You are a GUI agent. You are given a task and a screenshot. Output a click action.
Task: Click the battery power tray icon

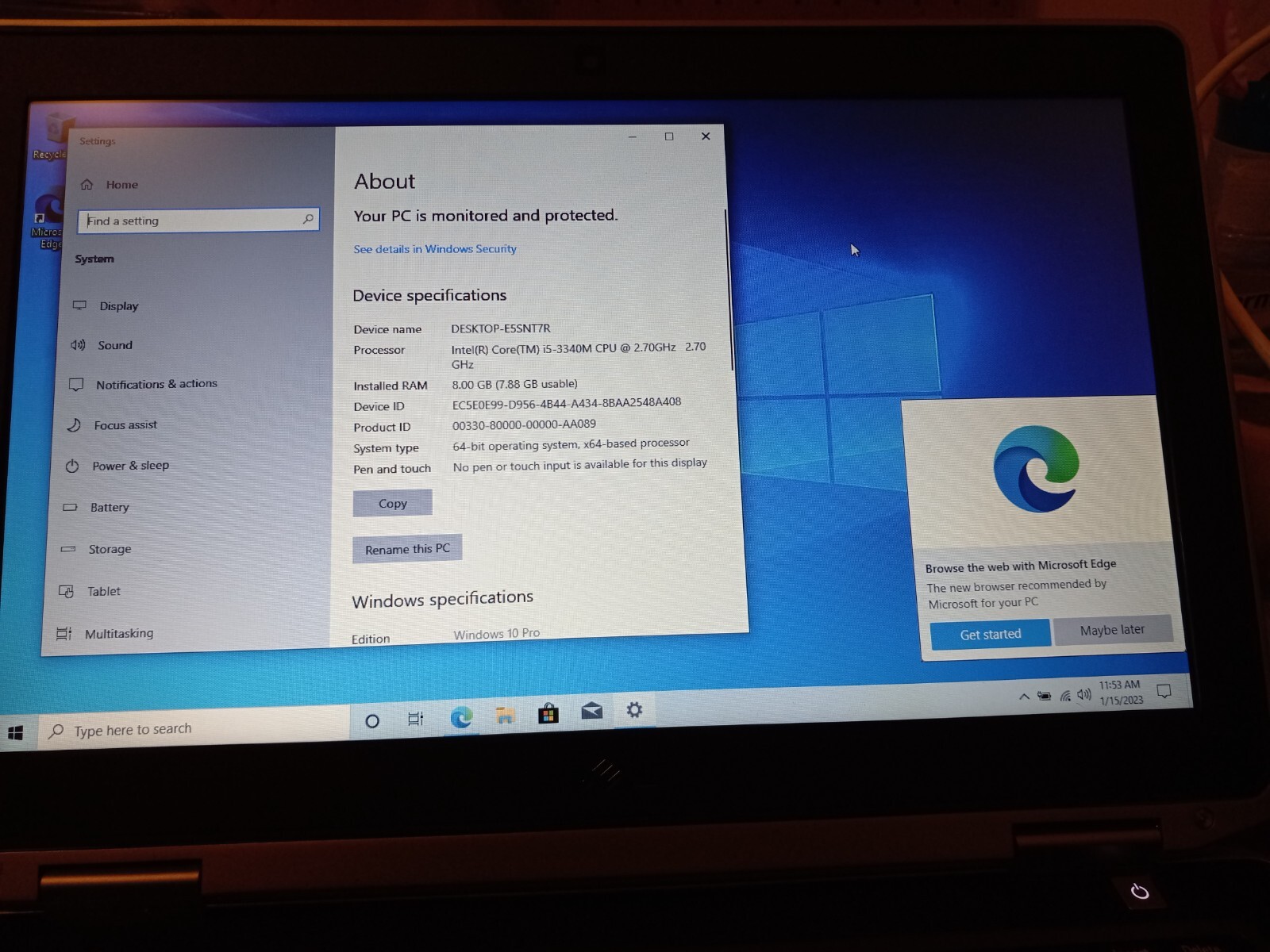coord(1045,697)
